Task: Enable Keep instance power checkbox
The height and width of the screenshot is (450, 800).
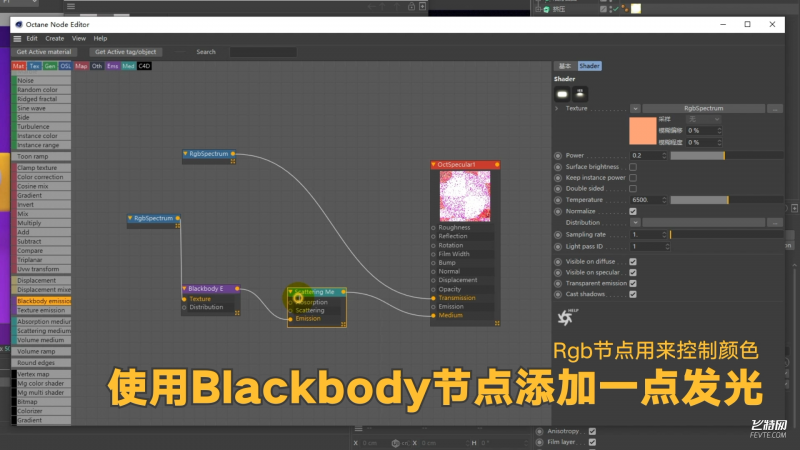Action: (633, 178)
